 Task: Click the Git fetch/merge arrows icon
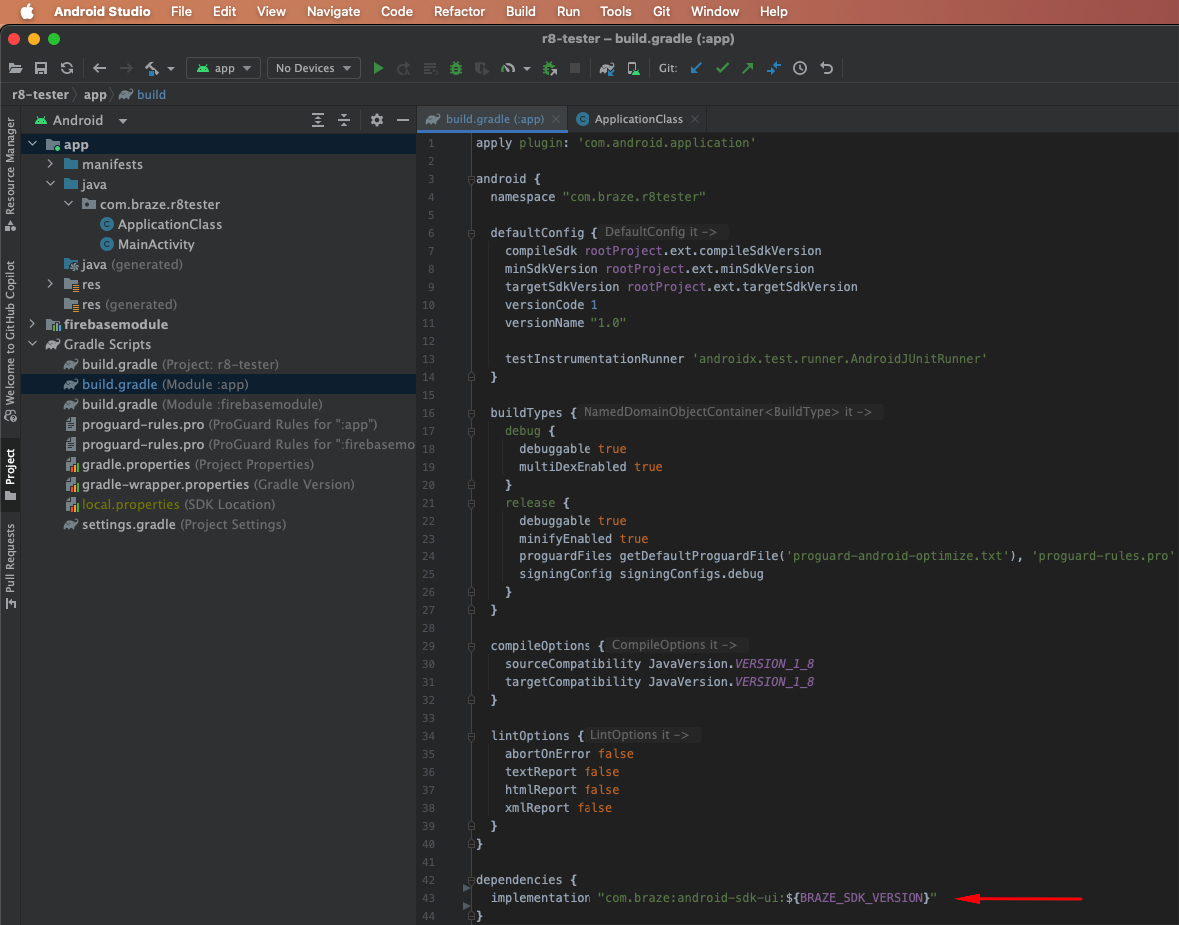pyautogui.click(x=774, y=68)
